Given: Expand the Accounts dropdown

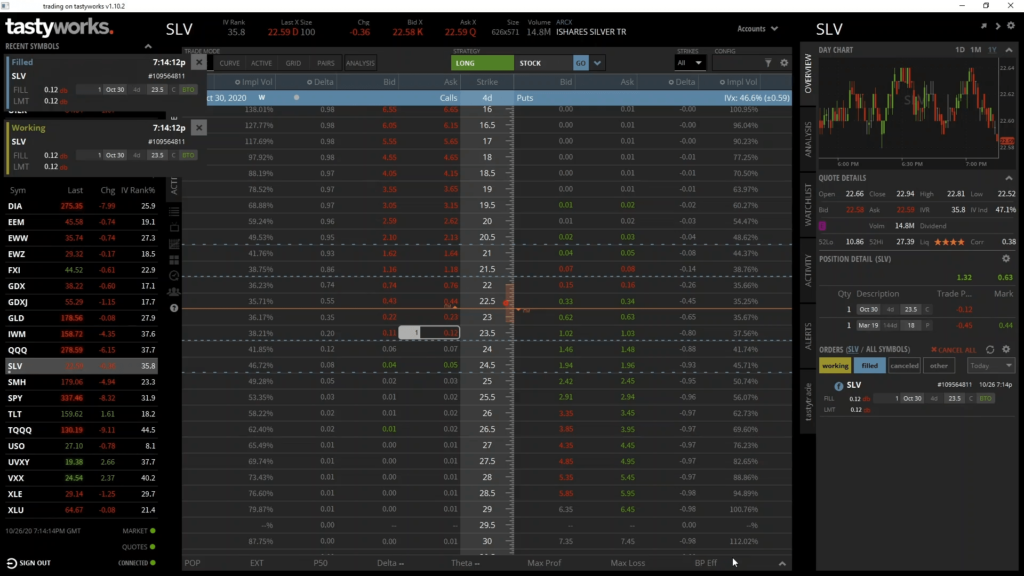Looking at the screenshot, I should coord(759,29).
